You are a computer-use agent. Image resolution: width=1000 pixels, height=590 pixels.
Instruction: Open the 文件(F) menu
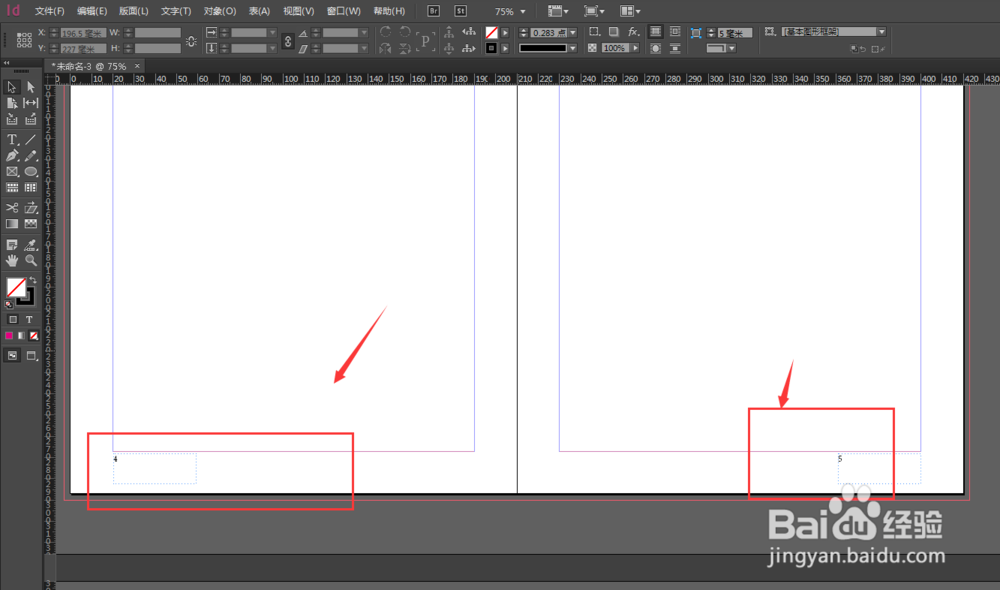49,11
